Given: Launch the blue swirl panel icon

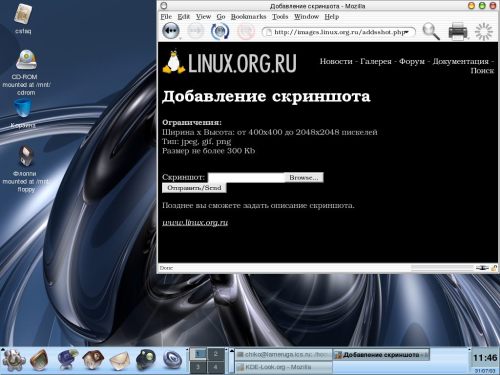Looking at the screenshot, I should tap(172, 360).
